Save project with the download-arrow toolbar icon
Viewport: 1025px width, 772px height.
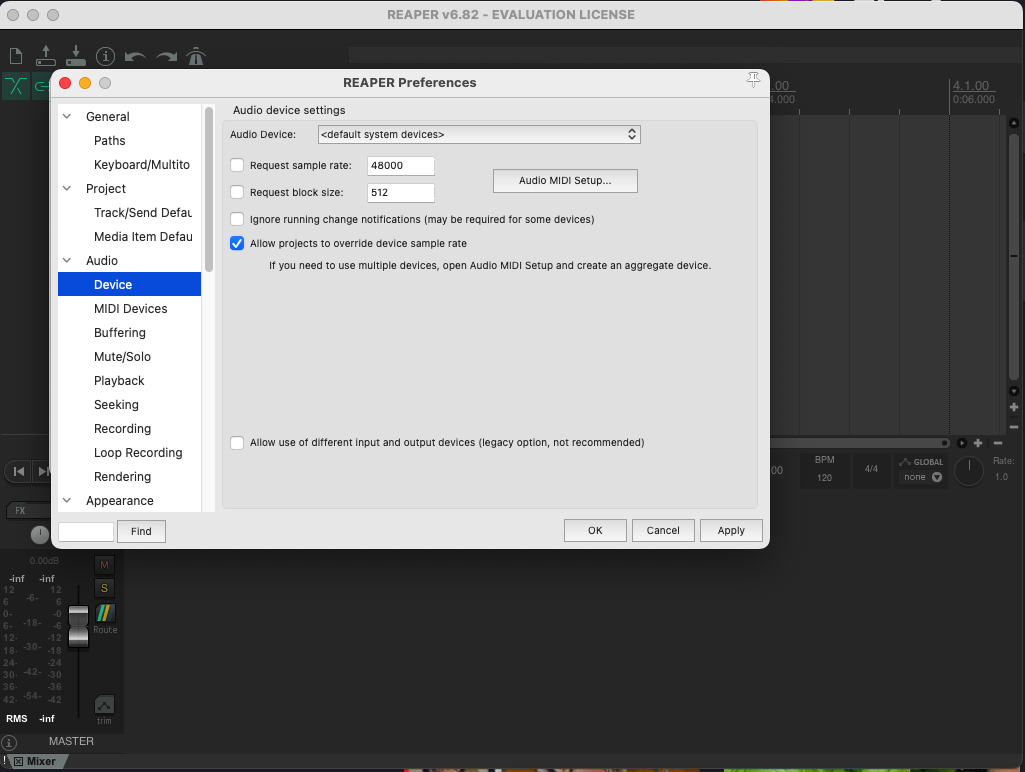coord(76,56)
